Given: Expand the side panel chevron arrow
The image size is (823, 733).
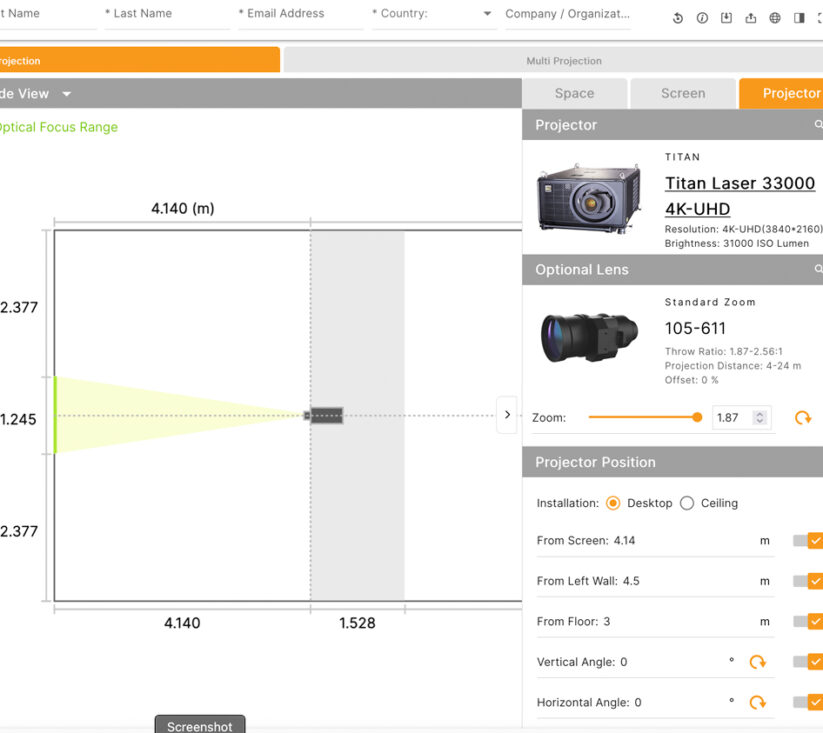Looking at the screenshot, I should [507, 414].
